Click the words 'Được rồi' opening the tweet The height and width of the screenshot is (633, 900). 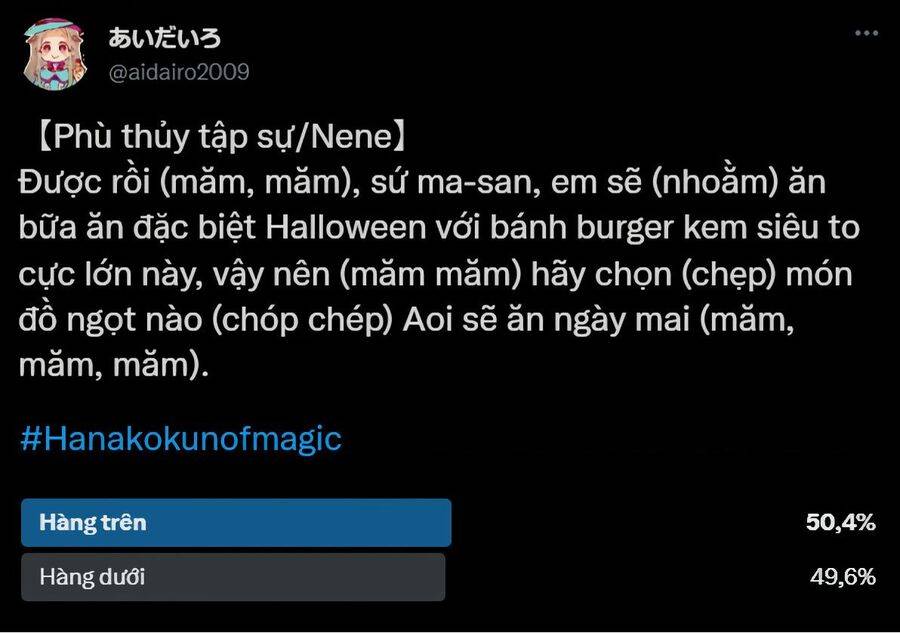[84, 182]
